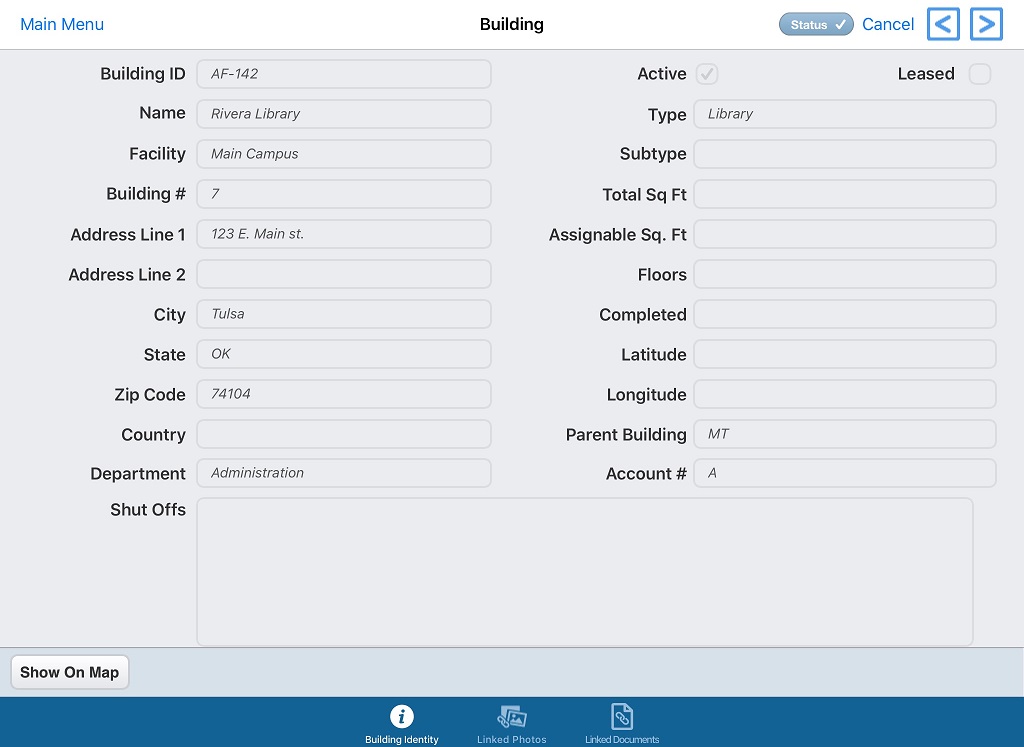Go to next building record arrow

point(986,24)
